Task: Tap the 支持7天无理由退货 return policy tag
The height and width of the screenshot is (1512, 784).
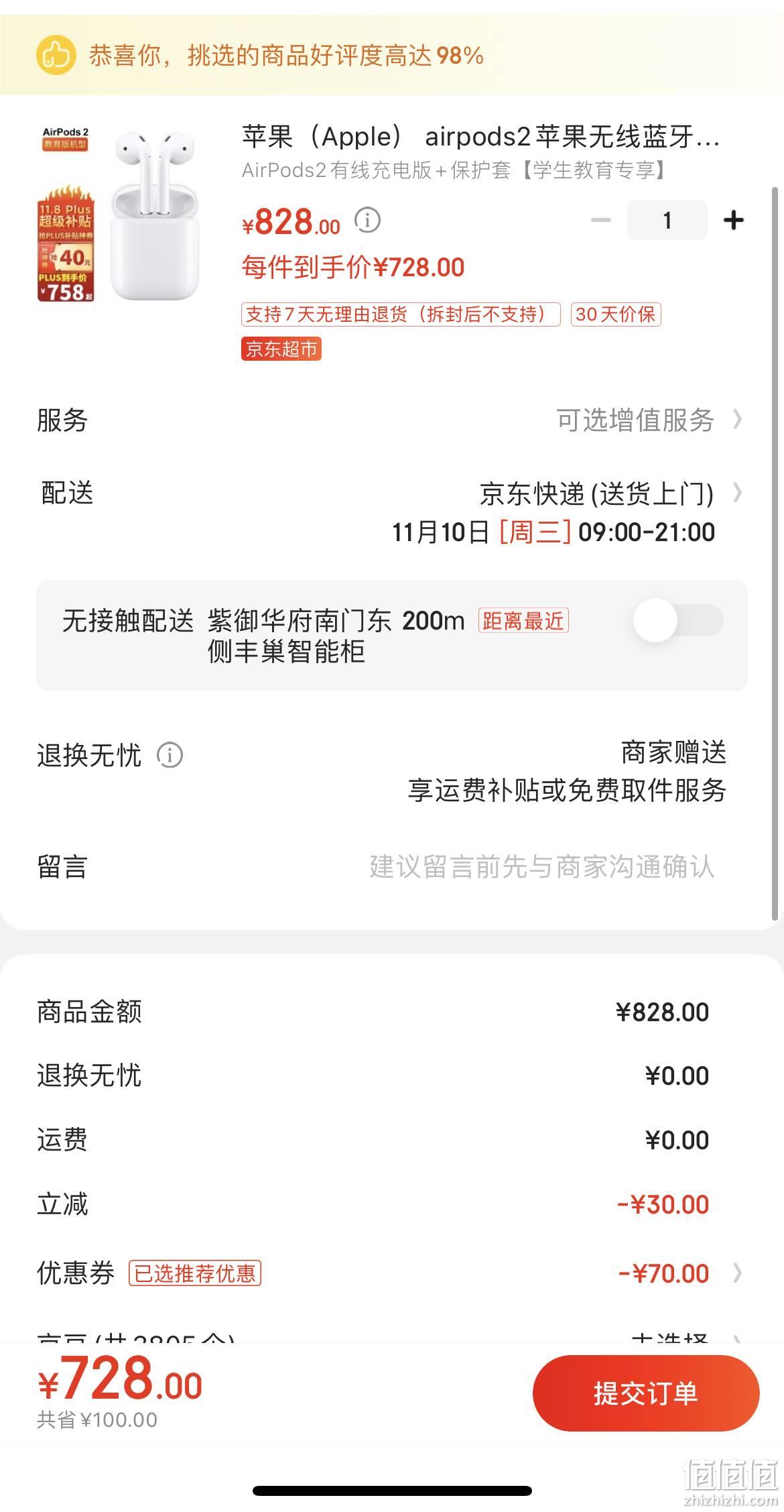Action: pyautogui.click(x=401, y=314)
